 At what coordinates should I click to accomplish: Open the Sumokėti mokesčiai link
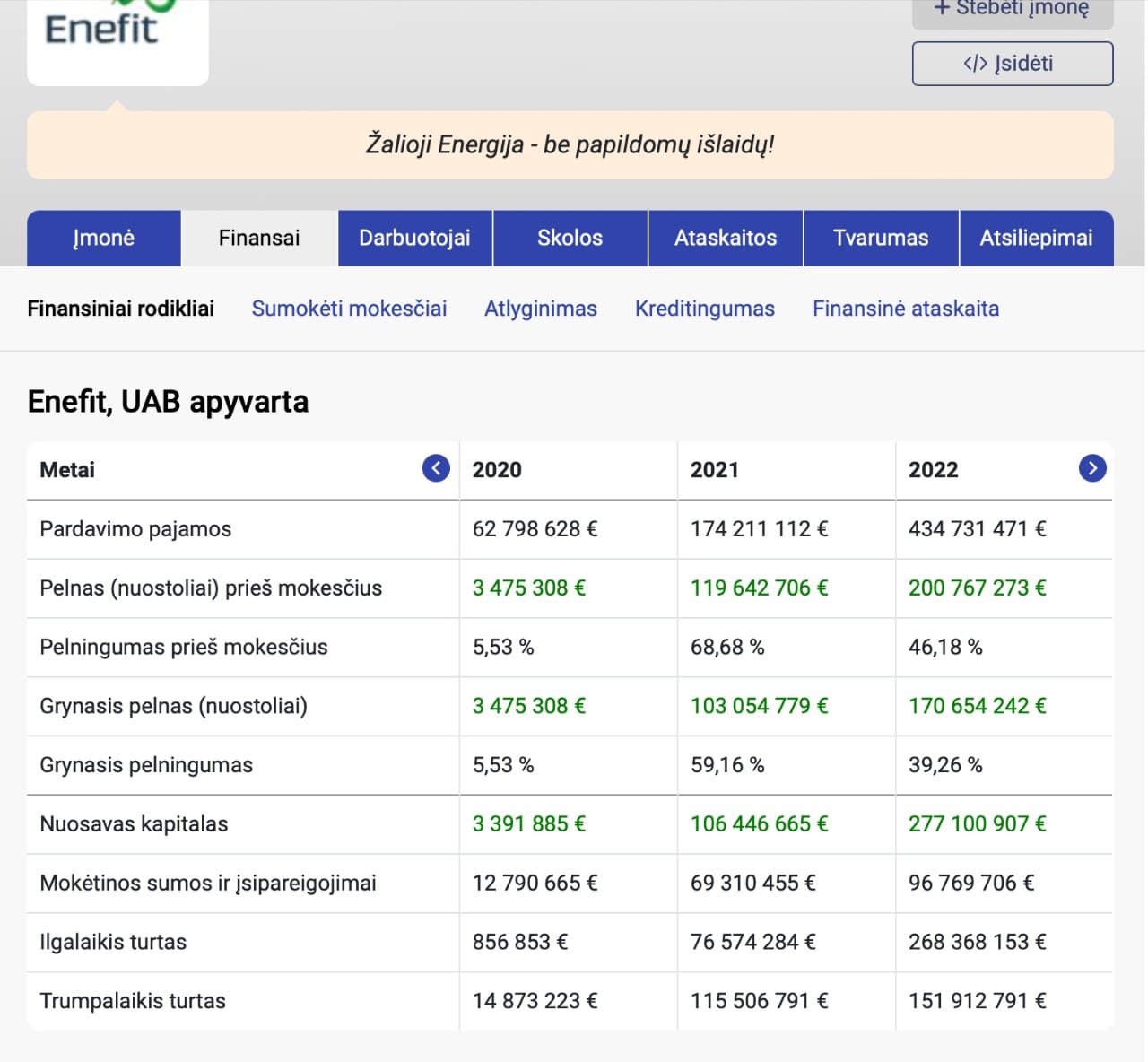[x=349, y=309]
